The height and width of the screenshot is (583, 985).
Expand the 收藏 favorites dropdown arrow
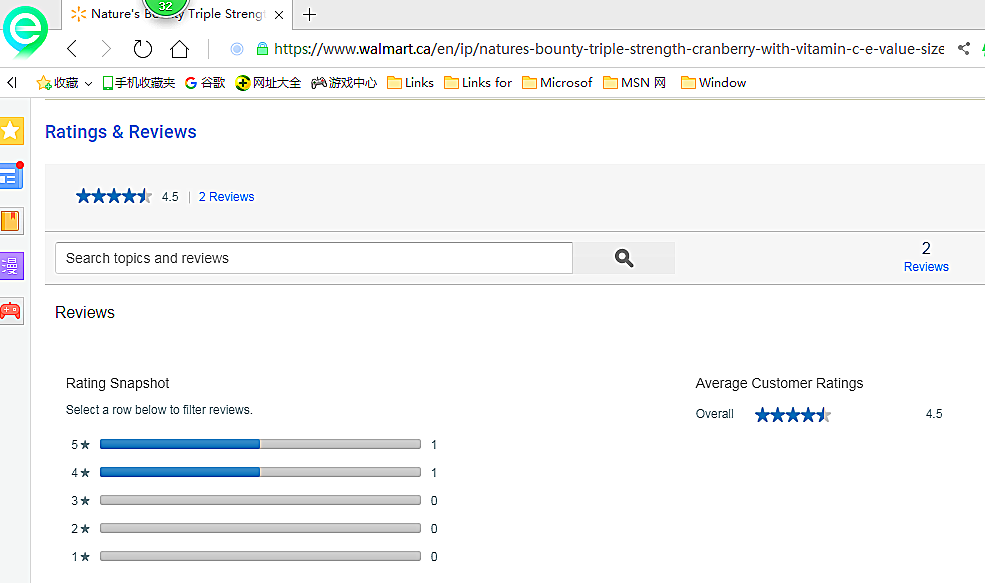point(88,83)
